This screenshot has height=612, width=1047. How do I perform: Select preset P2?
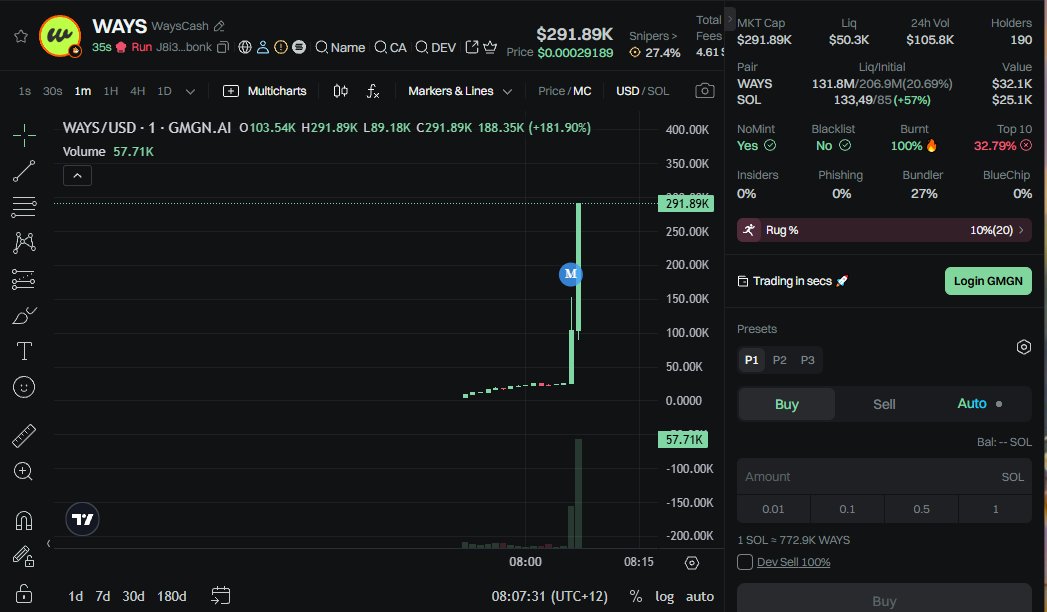pyautogui.click(x=779, y=360)
